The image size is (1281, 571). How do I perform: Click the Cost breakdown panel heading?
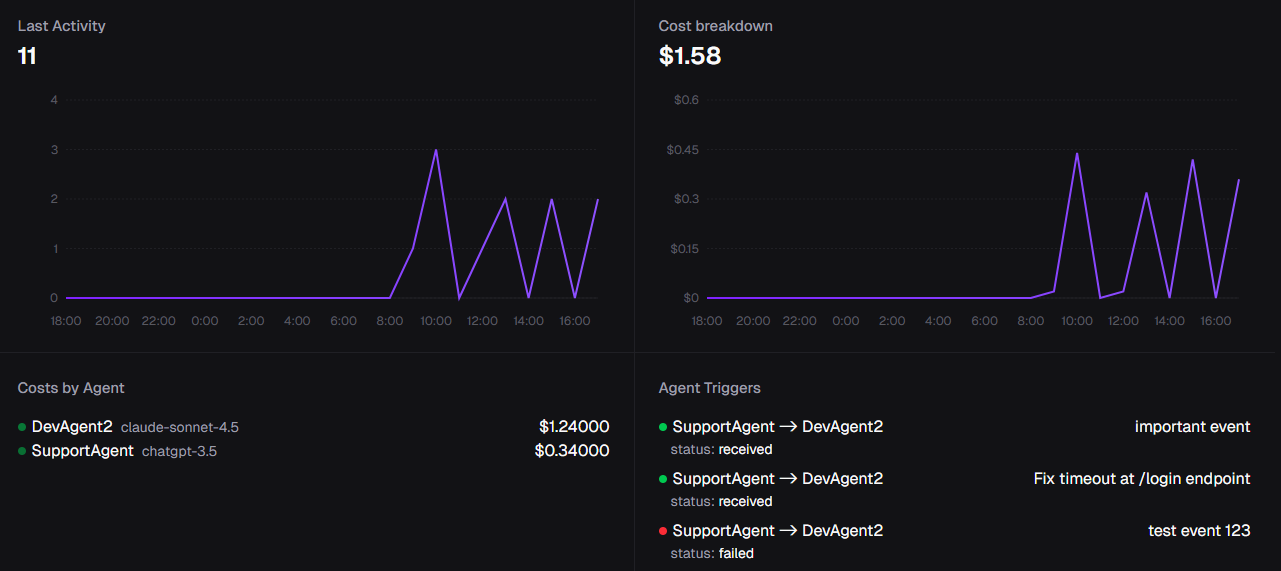715,26
